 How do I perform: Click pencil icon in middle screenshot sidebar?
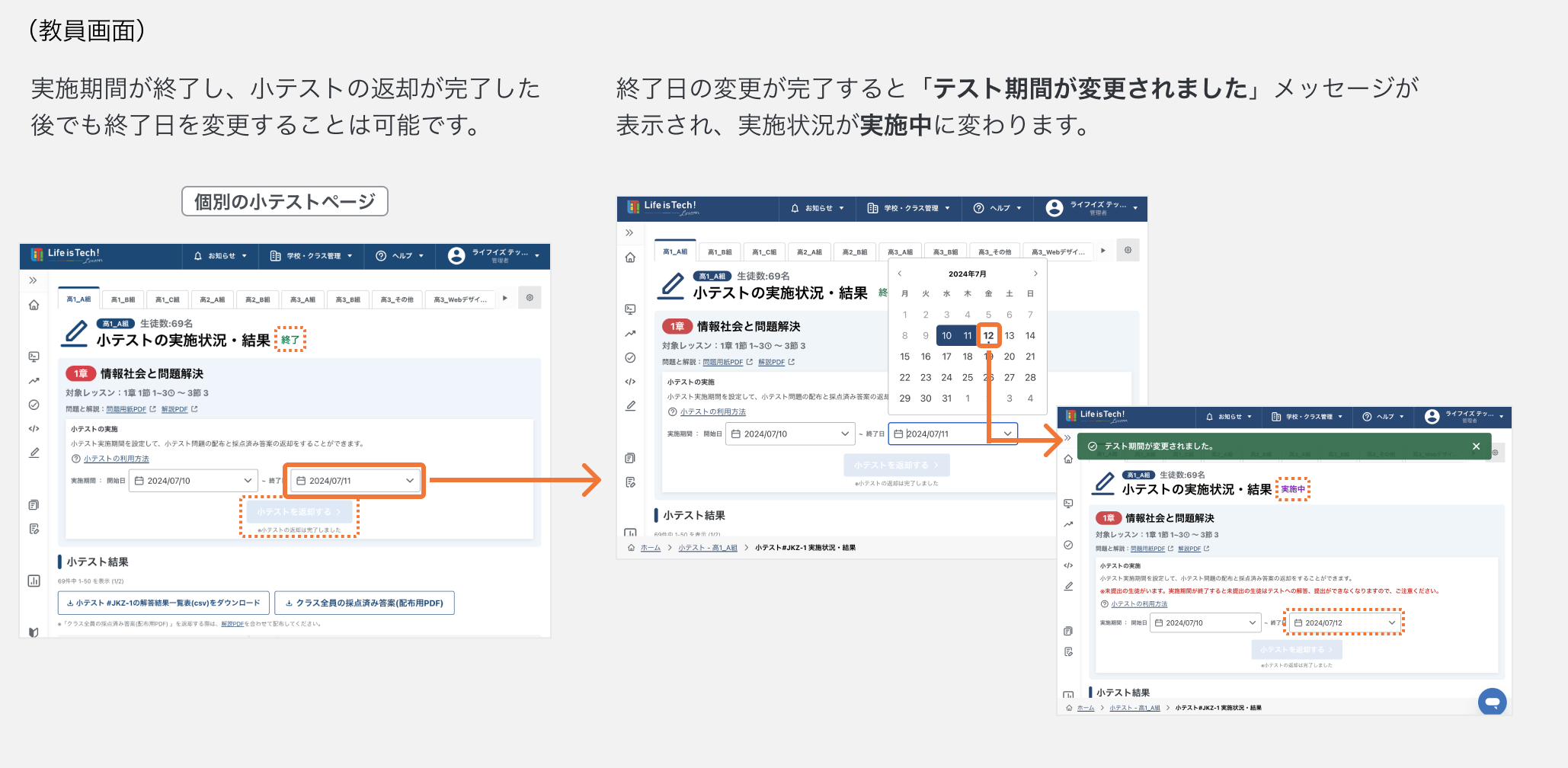630,405
